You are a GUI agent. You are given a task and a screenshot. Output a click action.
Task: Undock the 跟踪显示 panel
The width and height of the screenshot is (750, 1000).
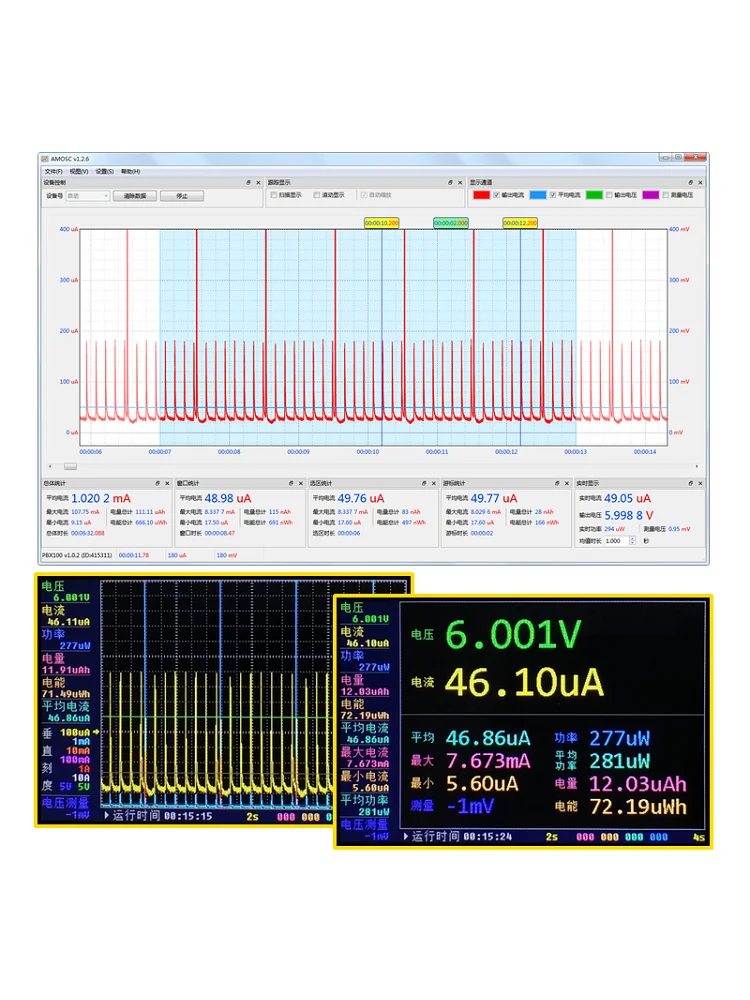[450, 182]
